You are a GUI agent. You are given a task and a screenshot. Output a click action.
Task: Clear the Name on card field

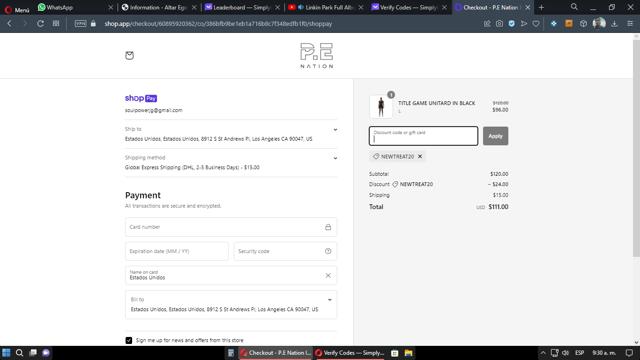pyautogui.click(x=328, y=276)
